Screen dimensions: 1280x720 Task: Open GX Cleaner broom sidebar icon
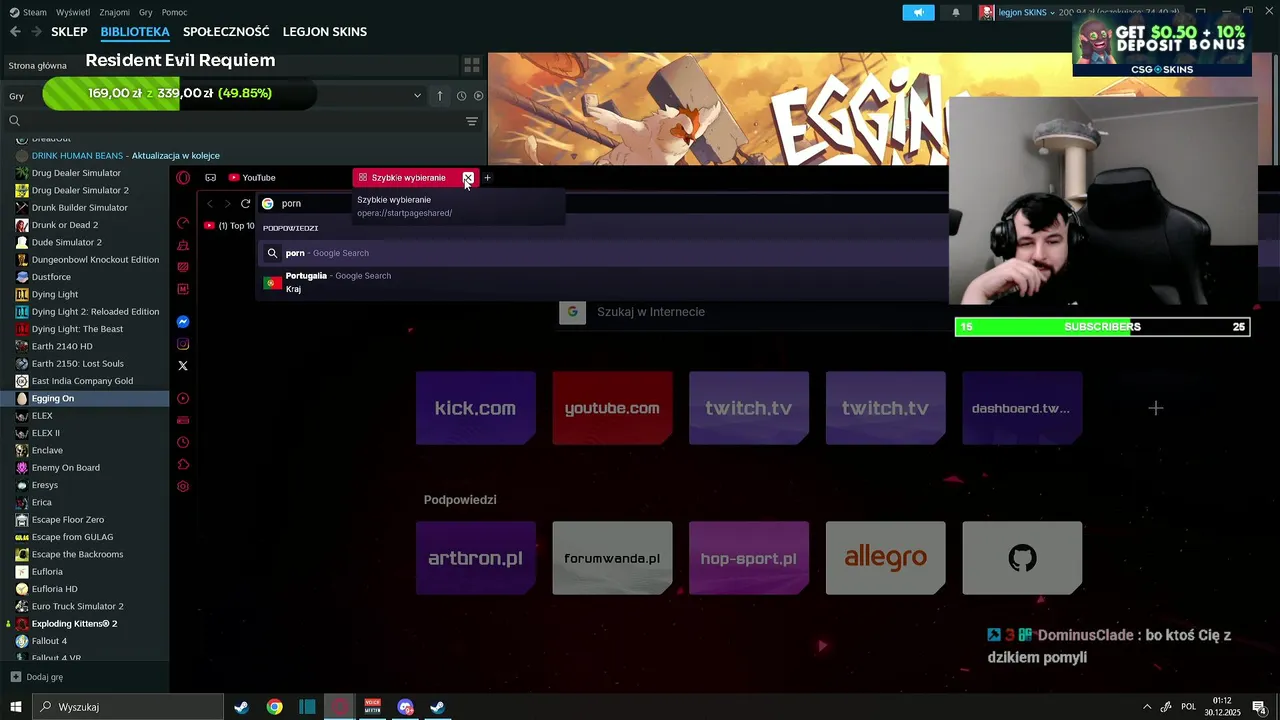coord(183,245)
